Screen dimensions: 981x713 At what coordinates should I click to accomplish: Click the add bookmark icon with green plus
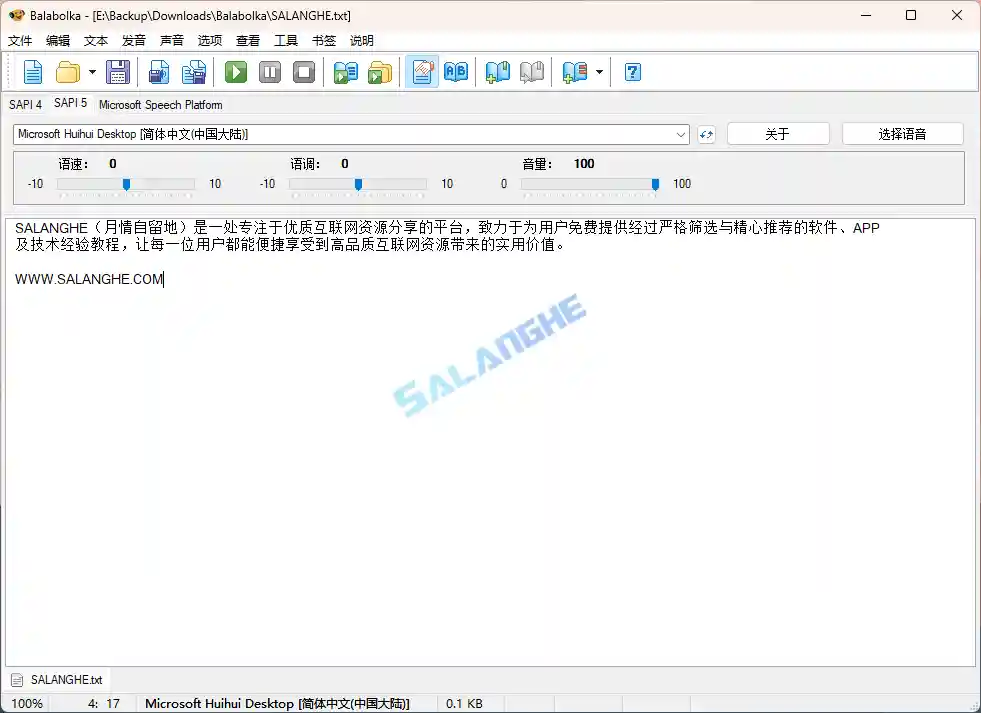coord(497,72)
